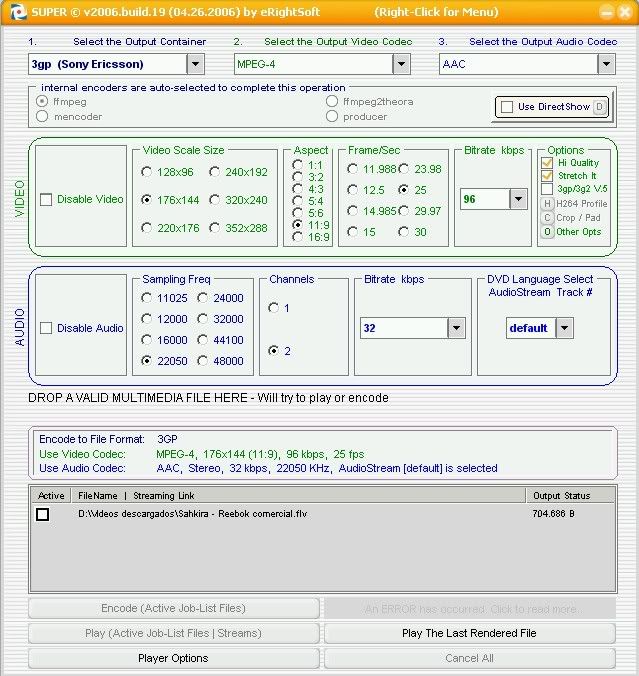Click the D button beside Use DirectShow
This screenshot has height=676, width=639.
point(599,107)
